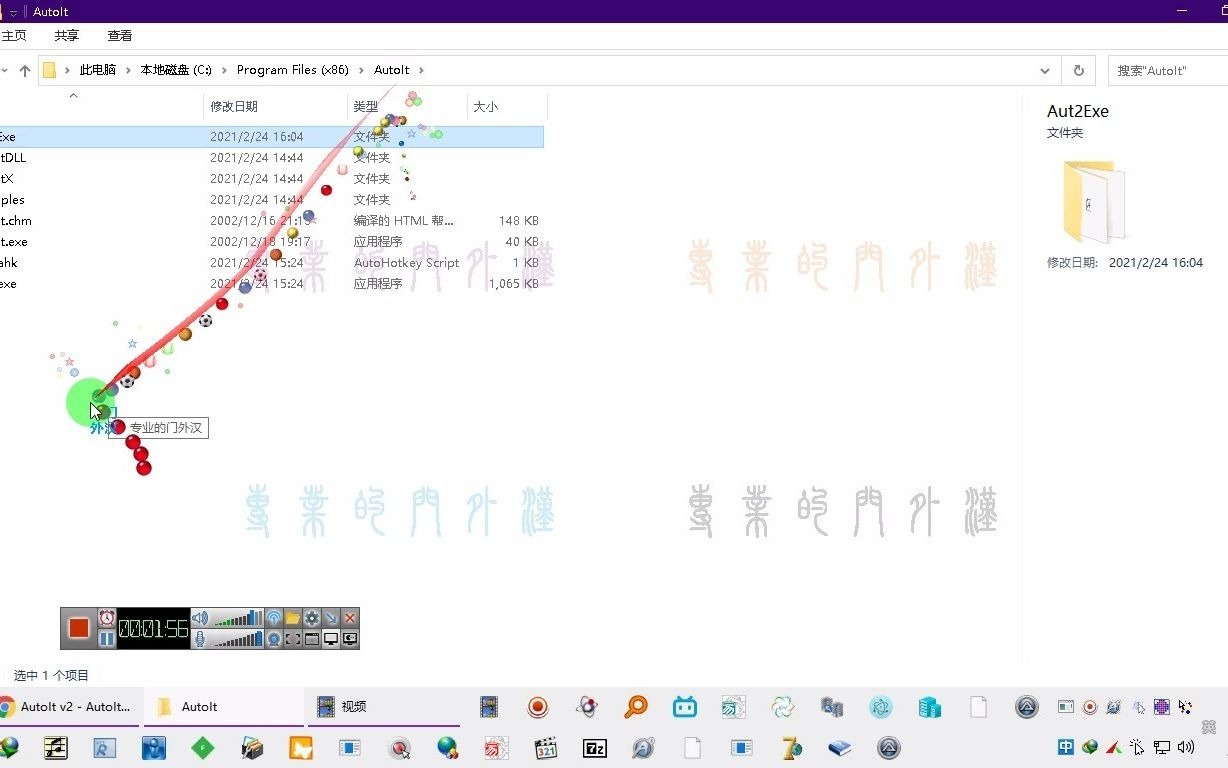Open the recordings output folder icon
The image size is (1228, 768).
pos(292,617)
